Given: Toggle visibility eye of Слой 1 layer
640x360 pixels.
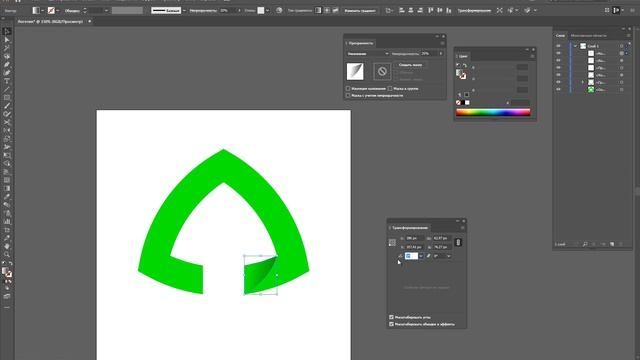Looking at the screenshot, I should tap(558, 46).
